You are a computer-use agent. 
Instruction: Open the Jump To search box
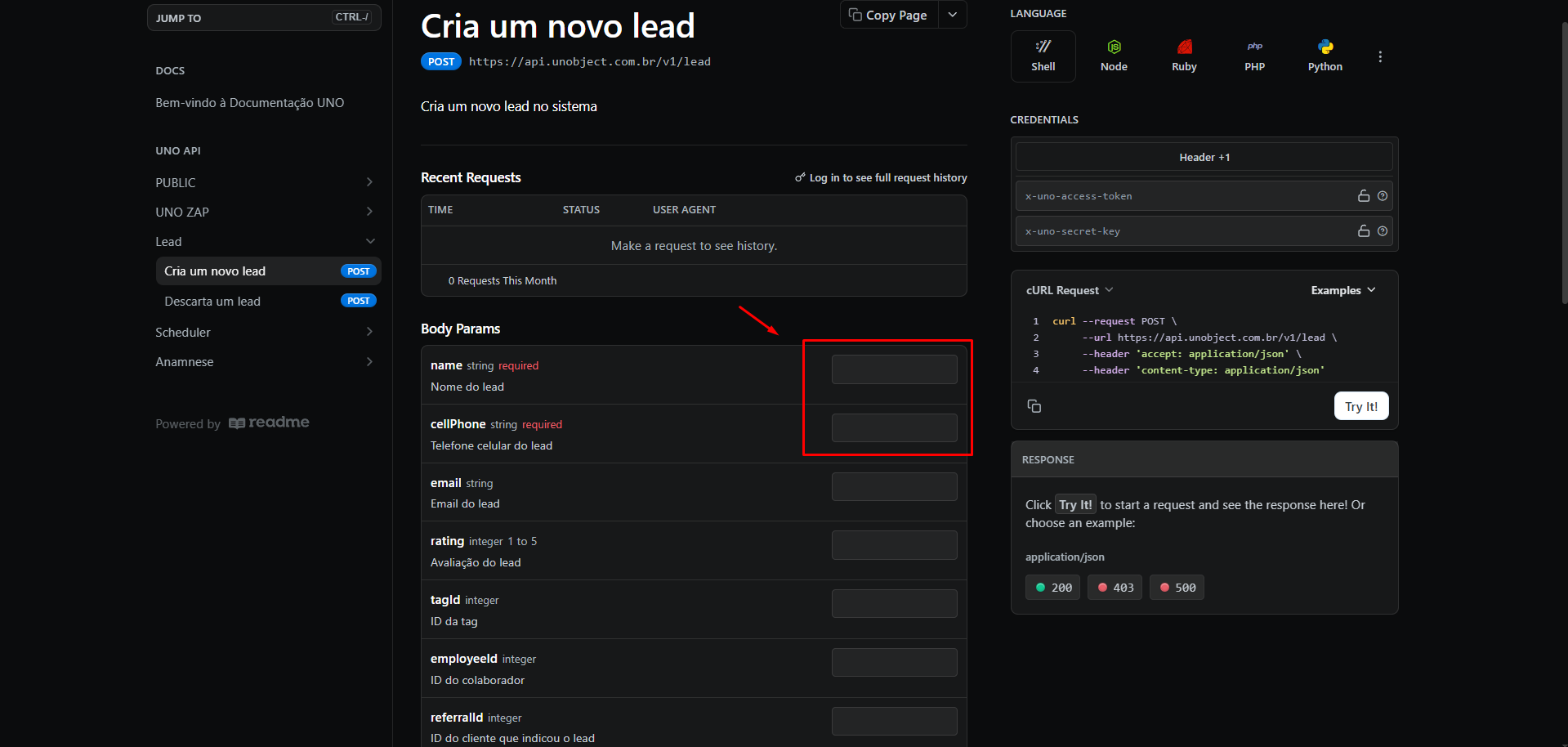click(264, 17)
